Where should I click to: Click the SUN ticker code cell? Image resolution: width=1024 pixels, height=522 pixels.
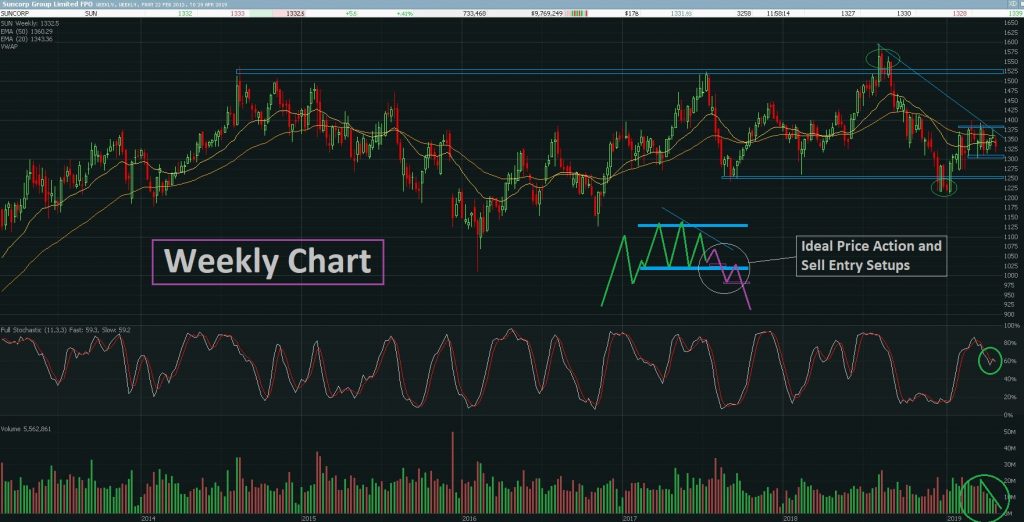(x=90, y=13)
